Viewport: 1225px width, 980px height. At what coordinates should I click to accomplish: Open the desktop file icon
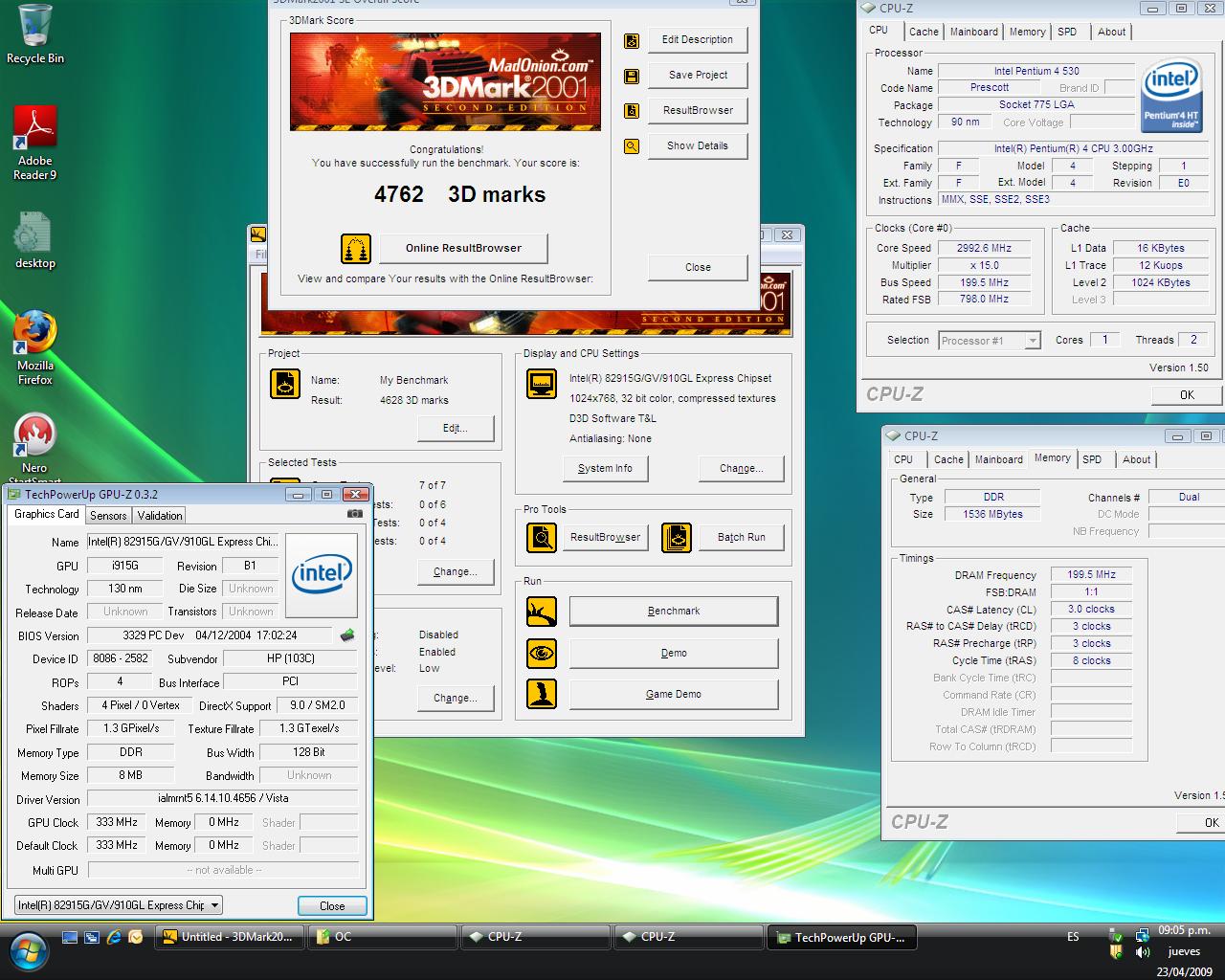(35, 241)
